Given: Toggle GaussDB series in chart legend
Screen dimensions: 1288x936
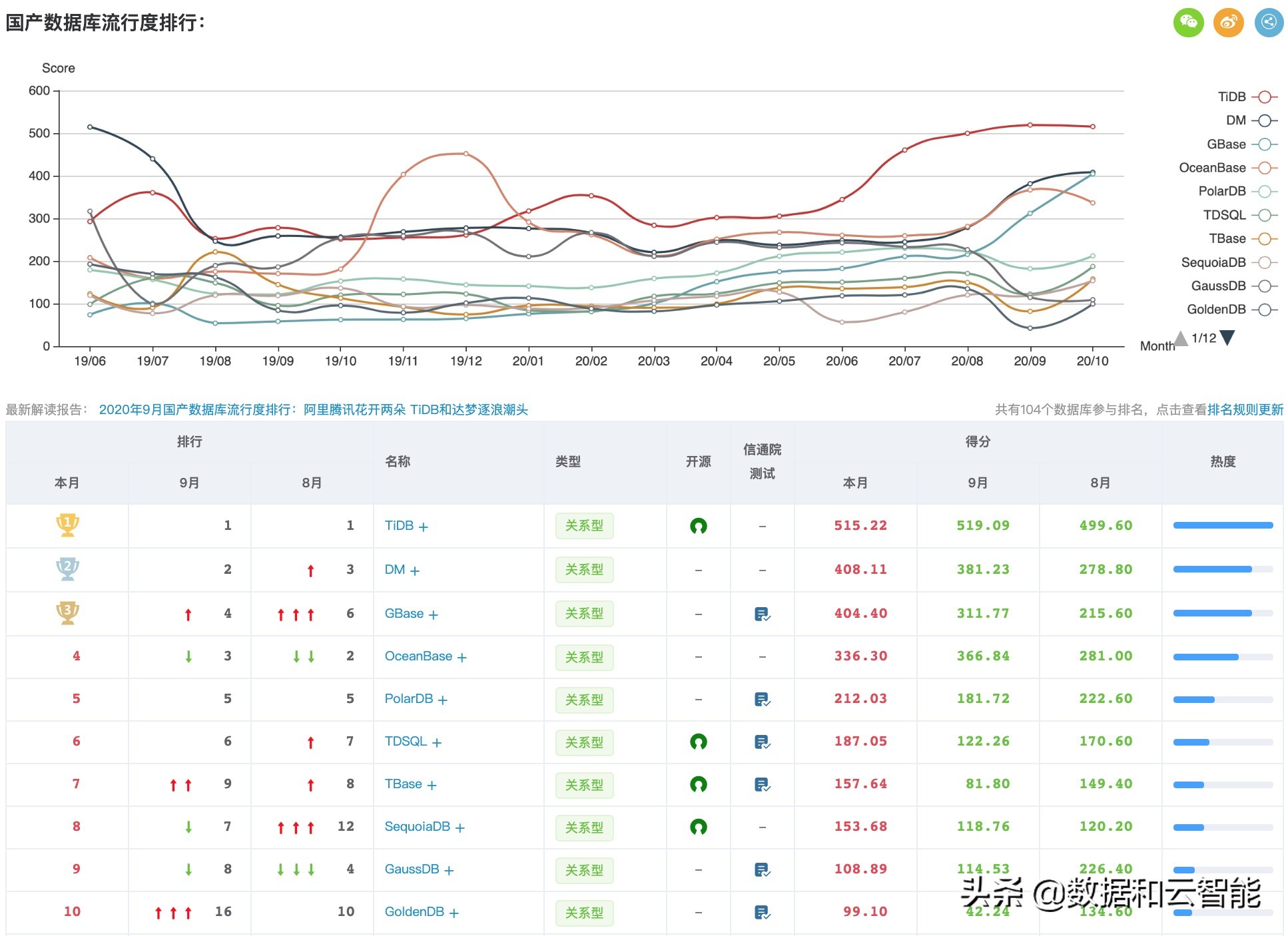Looking at the screenshot, I should [1234, 286].
